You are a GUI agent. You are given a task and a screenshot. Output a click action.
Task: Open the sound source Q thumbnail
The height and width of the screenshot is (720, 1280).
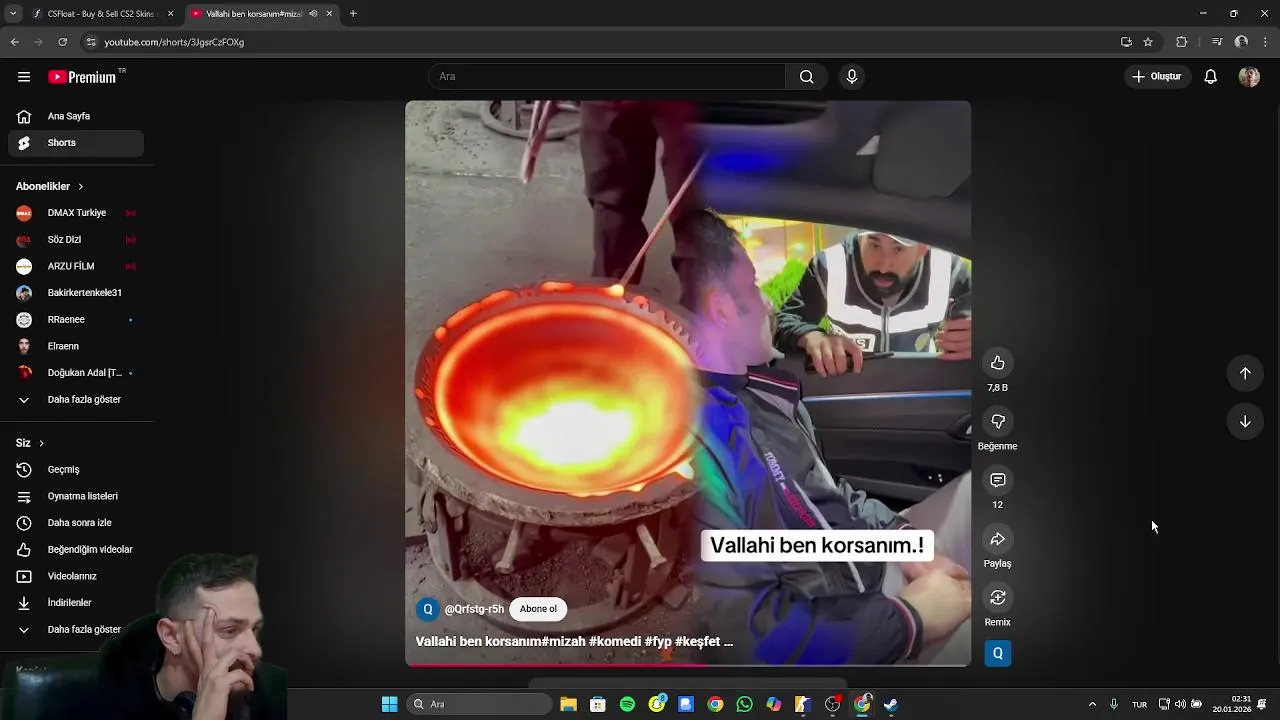point(997,653)
